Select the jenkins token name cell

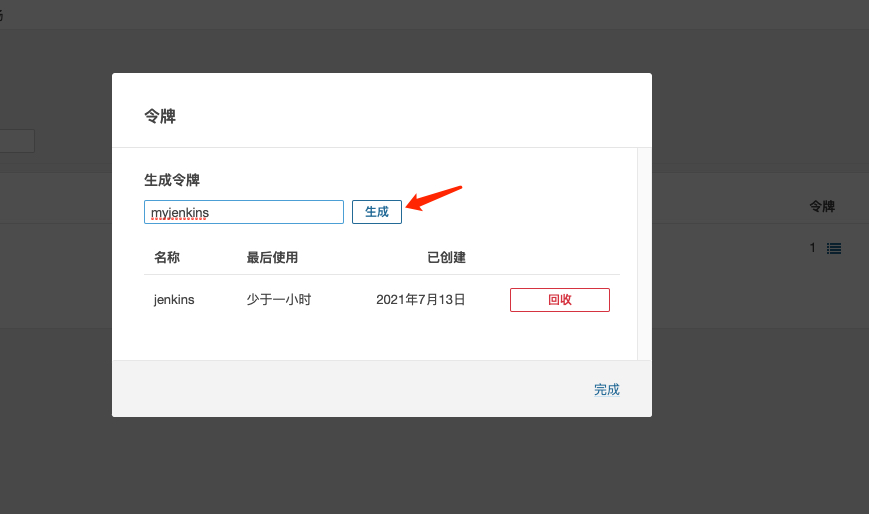click(x=174, y=300)
